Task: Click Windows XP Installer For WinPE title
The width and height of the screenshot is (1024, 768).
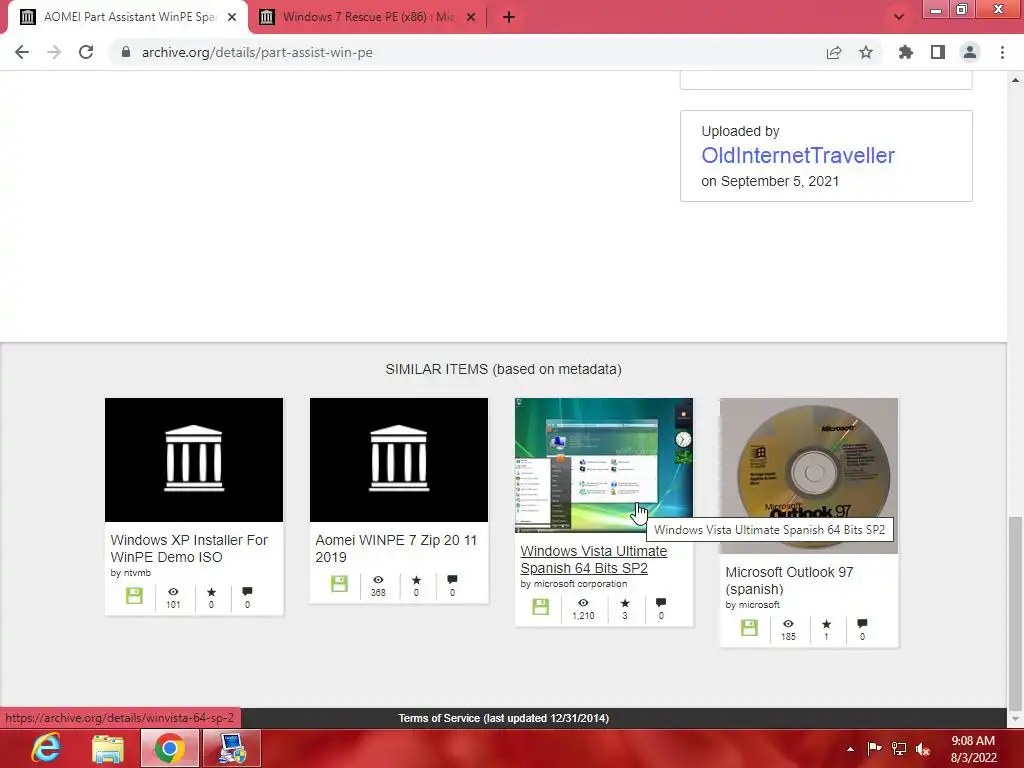Action: click(189, 549)
